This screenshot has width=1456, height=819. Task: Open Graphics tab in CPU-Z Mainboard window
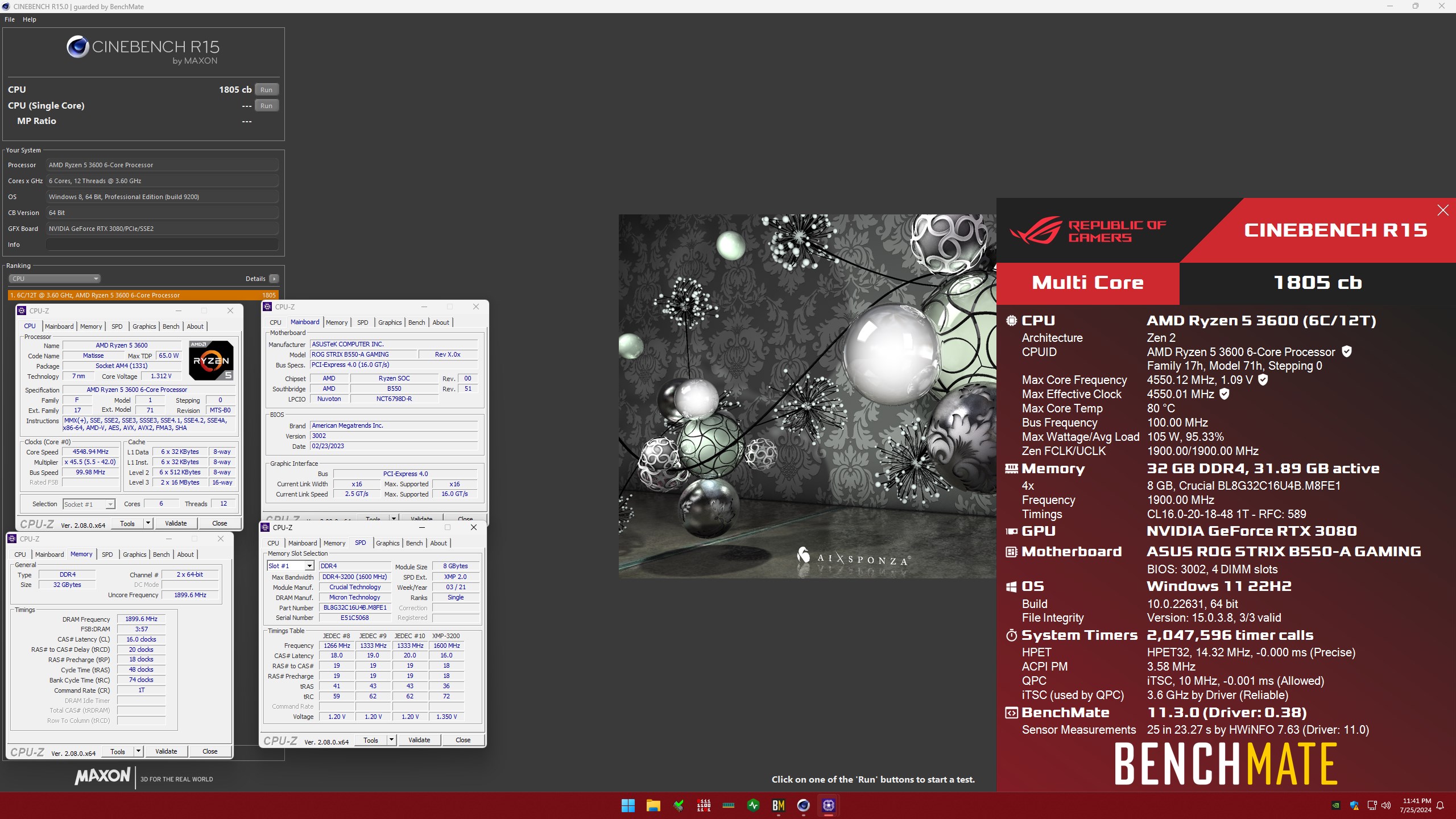coord(390,322)
